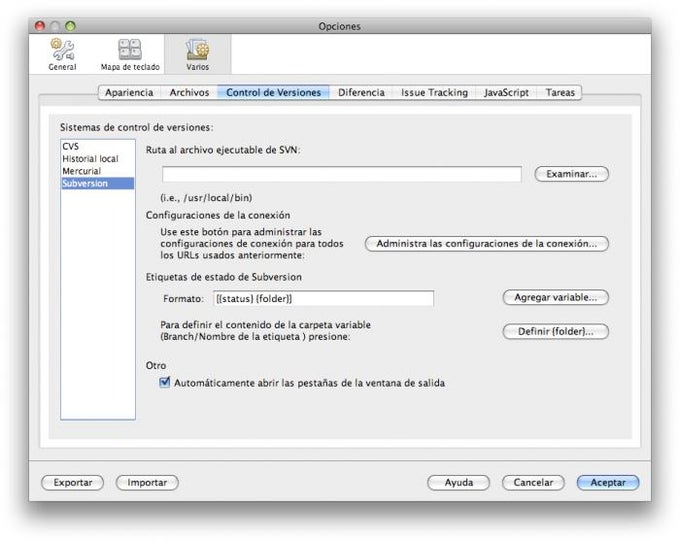Click the green zoom window button

[70, 26]
